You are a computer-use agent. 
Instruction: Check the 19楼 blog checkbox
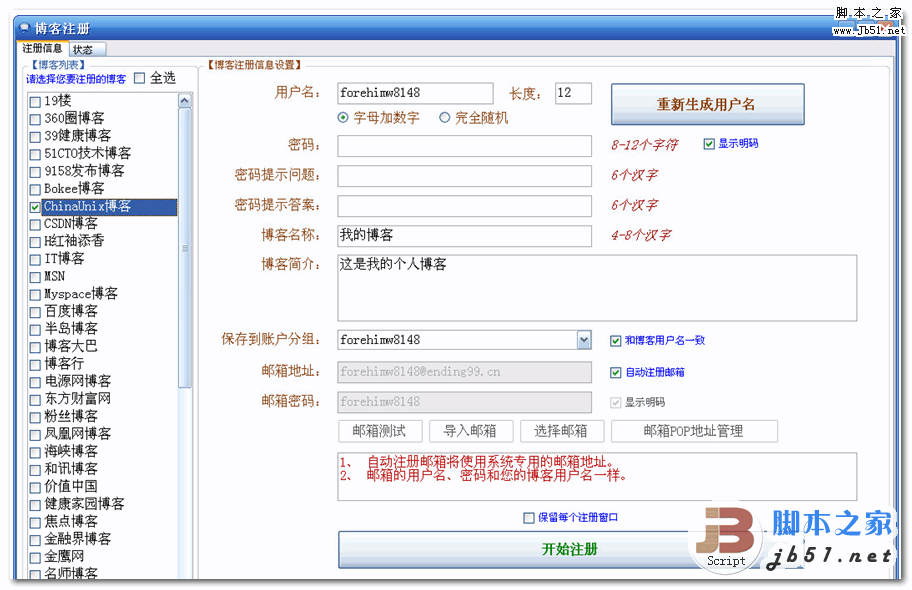[x=35, y=102]
